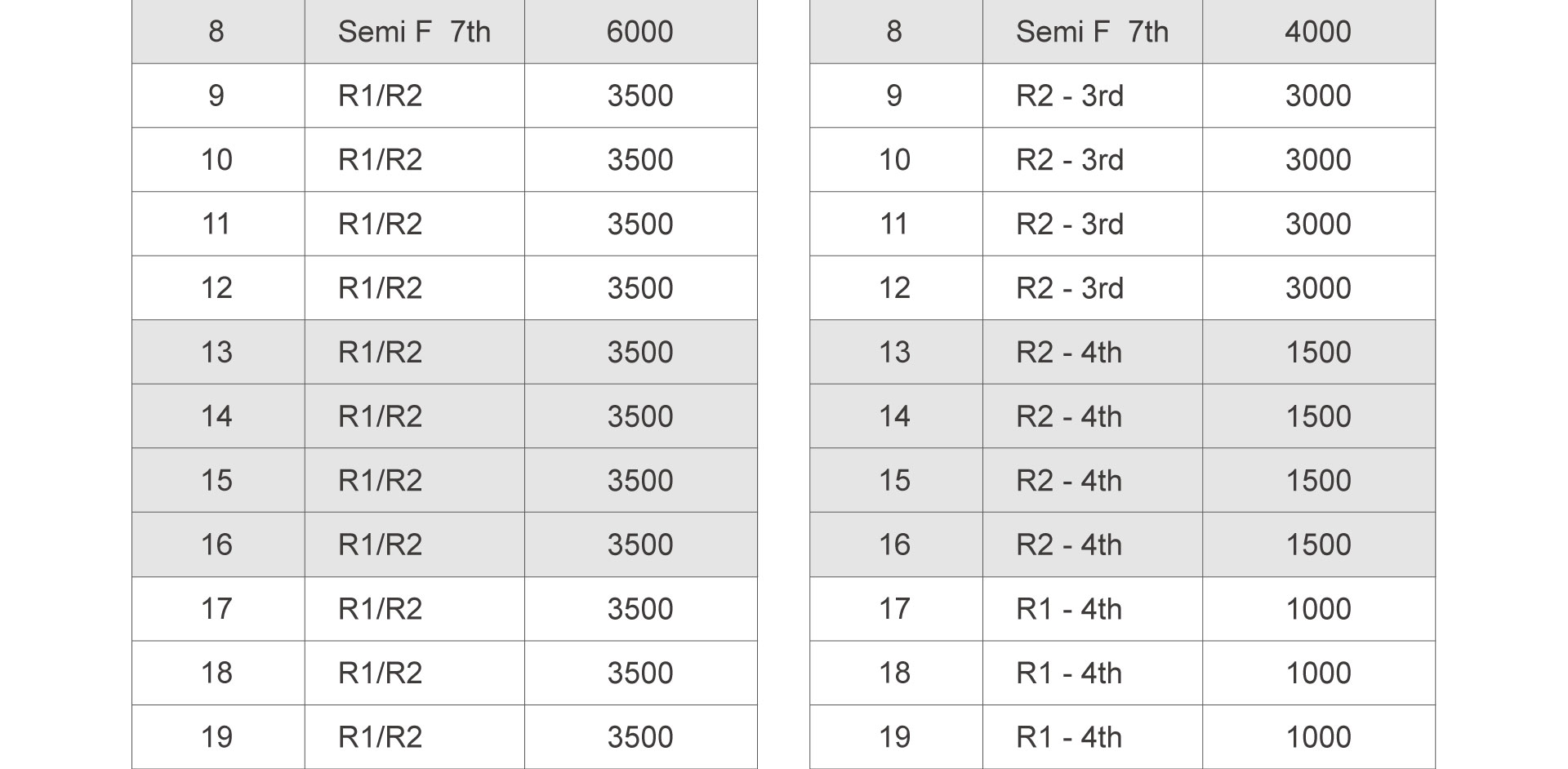Click left table R1/R2 cell in row 14
1568x769 pixels.
tap(415, 416)
